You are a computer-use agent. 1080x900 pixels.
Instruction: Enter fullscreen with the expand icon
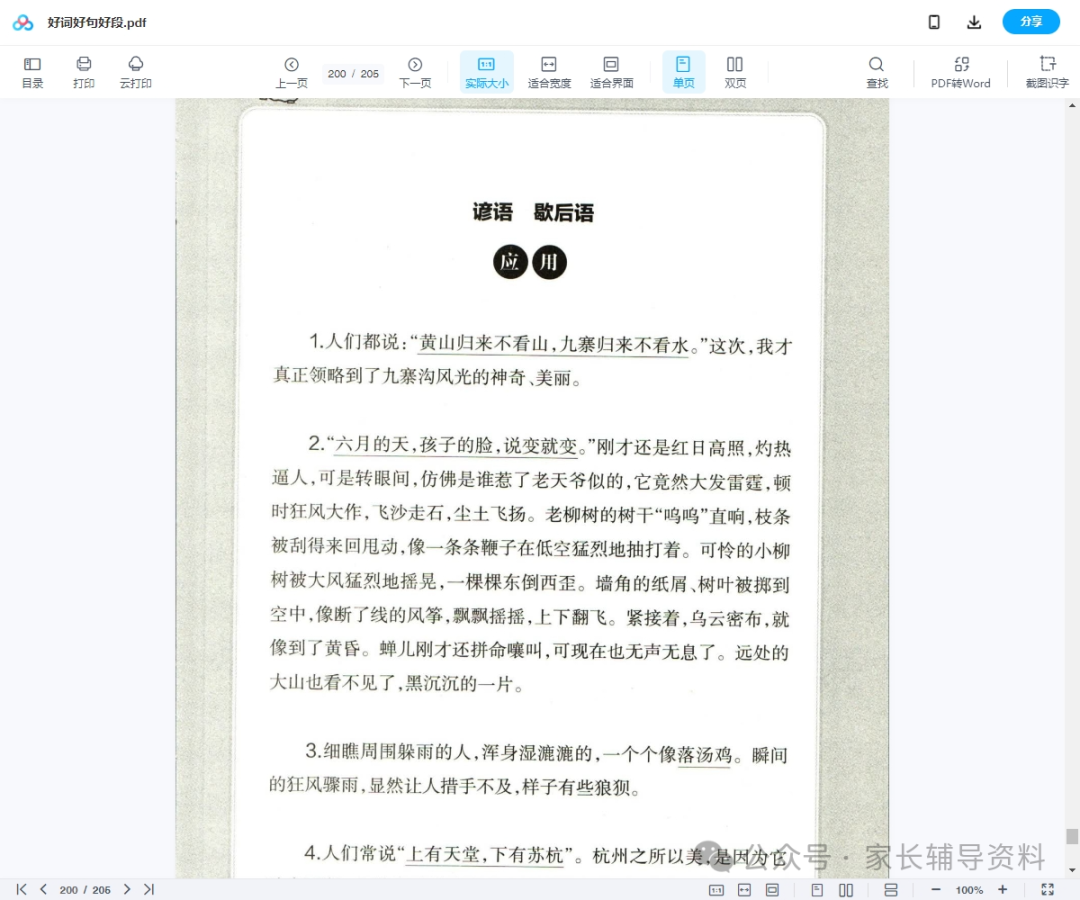point(1048,890)
